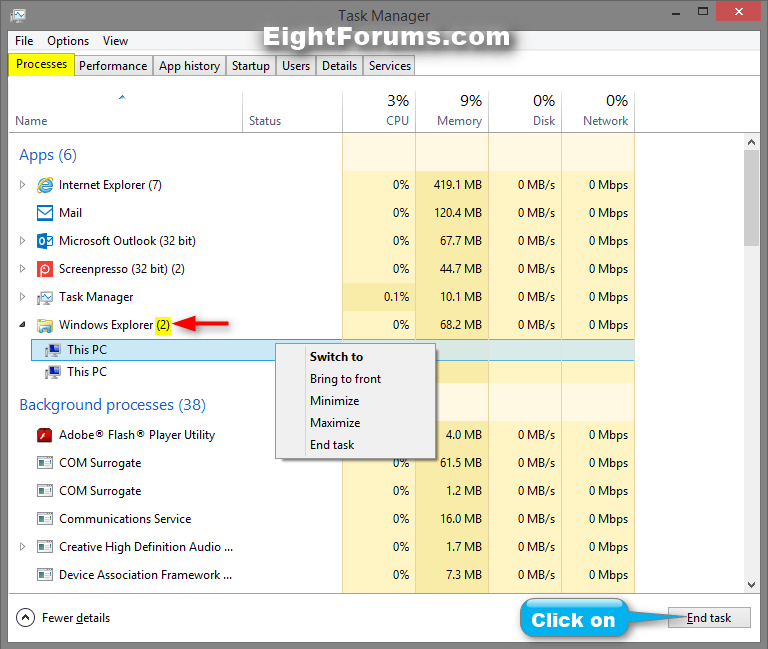Expand the Internet Explorer (7) group
This screenshot has width=768, height=649.
click(22, 185)
